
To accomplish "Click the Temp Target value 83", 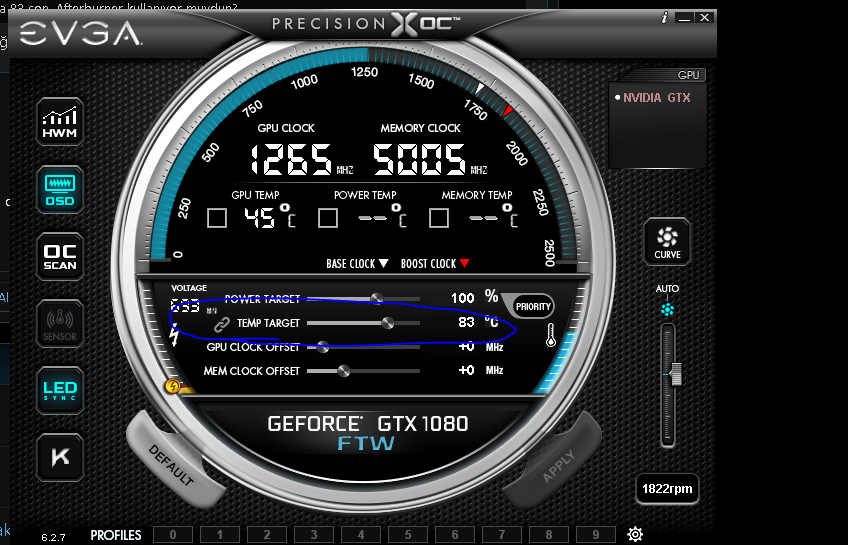I will [466, 322].
